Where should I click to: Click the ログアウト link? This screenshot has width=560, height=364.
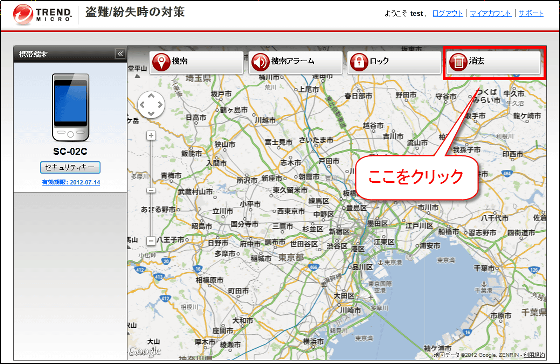(448, 14)
